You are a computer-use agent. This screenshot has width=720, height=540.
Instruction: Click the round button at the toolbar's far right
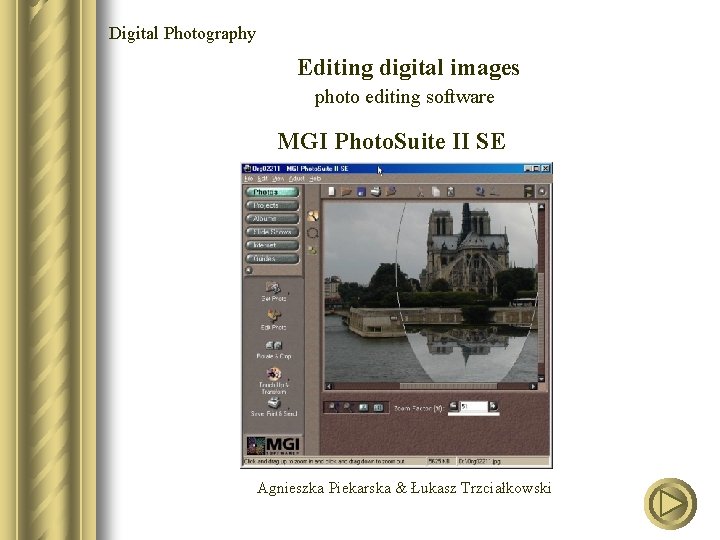pyautogui.click(x=542, y=191)
